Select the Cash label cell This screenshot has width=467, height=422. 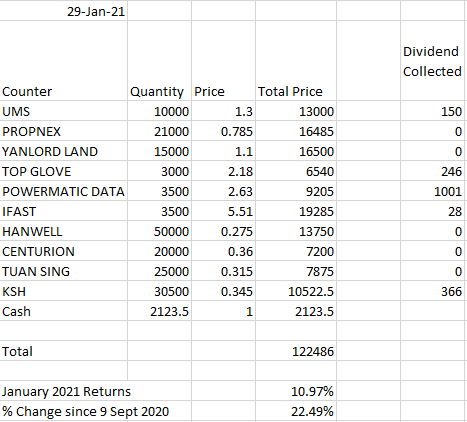point(63,311)
